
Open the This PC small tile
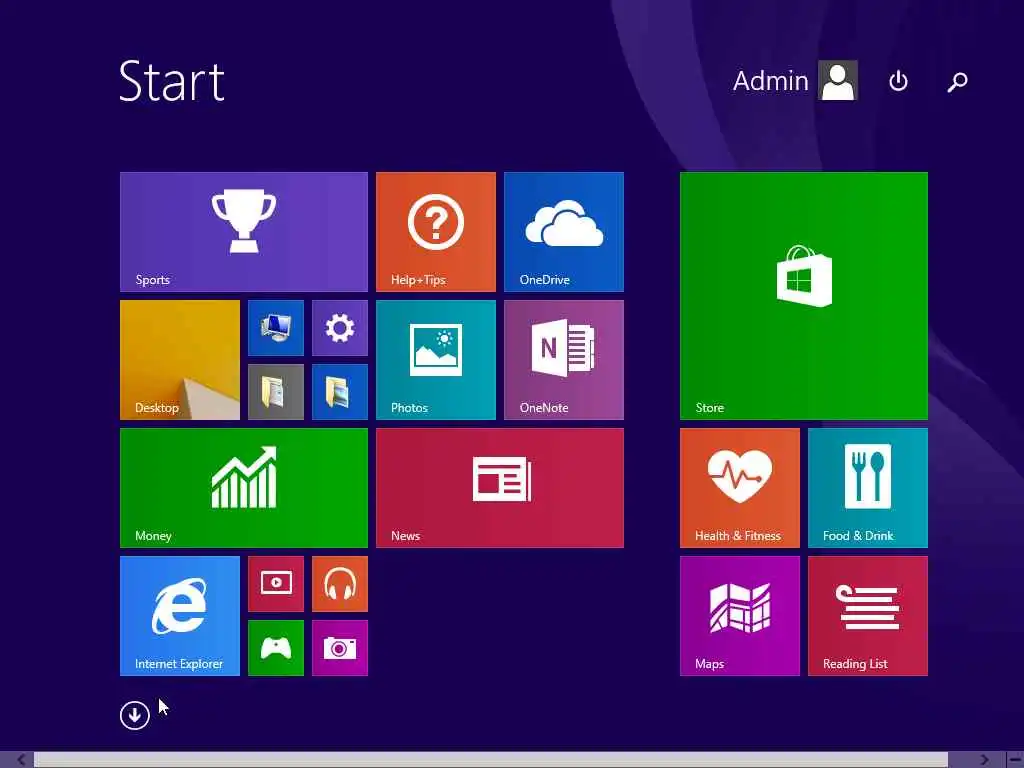pos(276,328)
